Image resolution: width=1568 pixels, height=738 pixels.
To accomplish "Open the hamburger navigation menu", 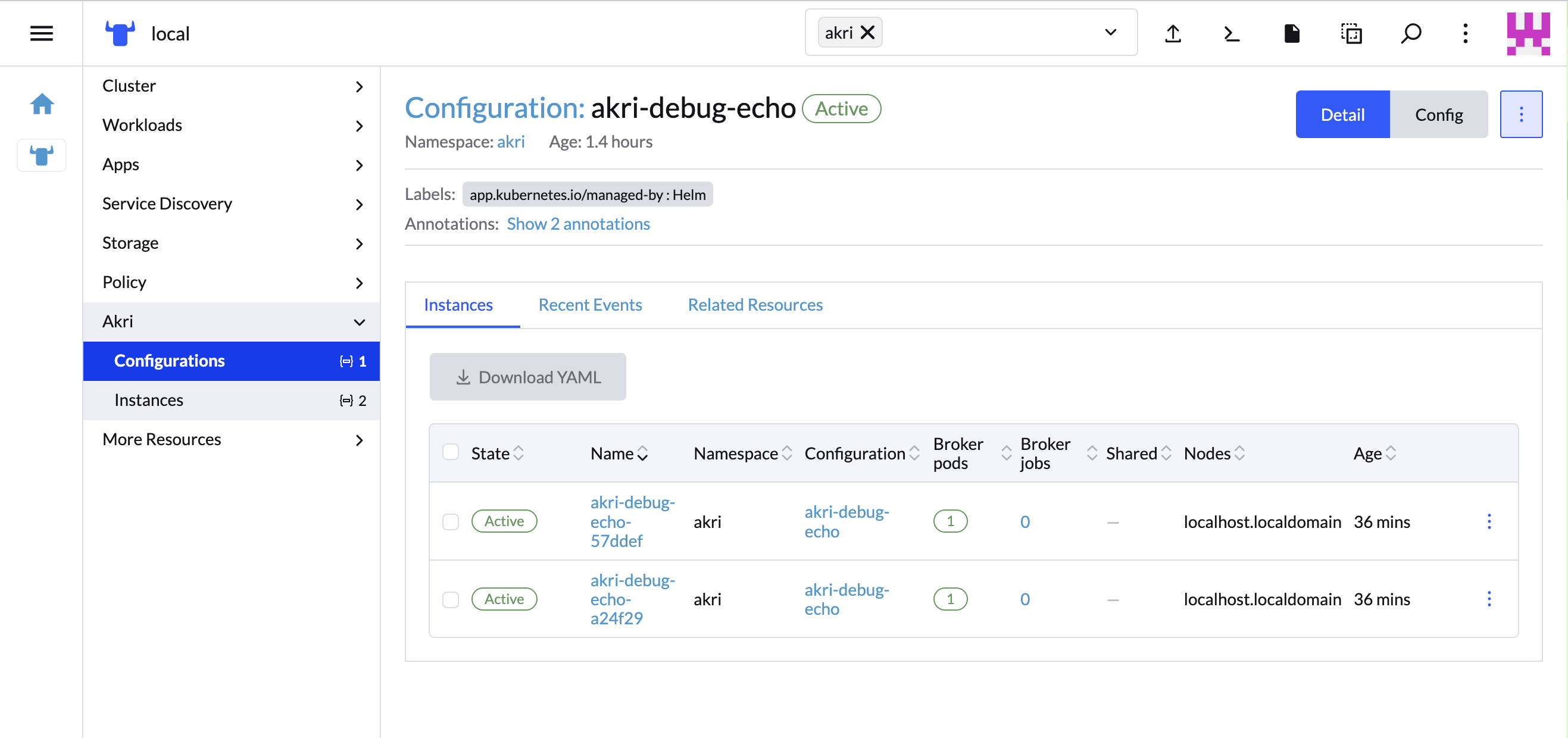I will pos(42,33).
